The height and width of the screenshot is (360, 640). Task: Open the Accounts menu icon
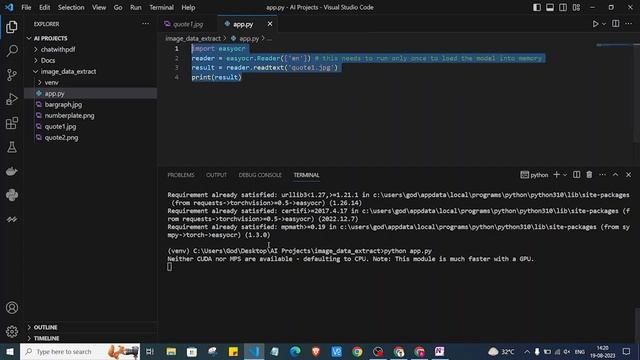pyautogui.click(x=12, y=308)
